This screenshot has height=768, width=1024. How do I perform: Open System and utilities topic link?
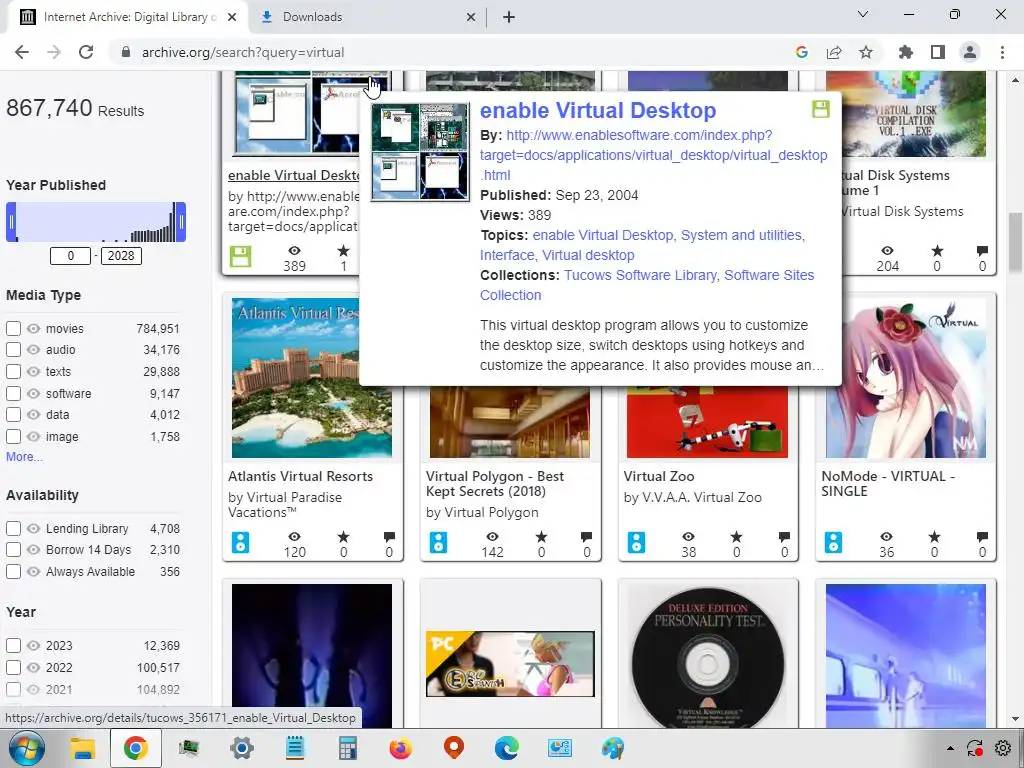[741, 235]
